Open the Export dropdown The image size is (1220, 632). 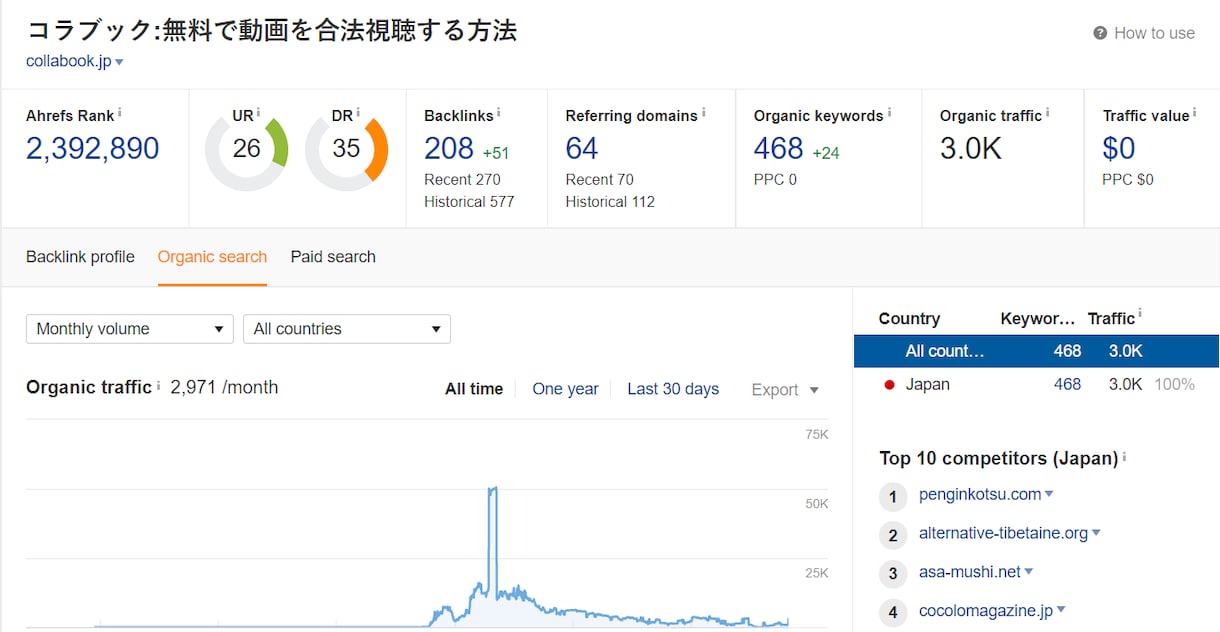point(785,390)
